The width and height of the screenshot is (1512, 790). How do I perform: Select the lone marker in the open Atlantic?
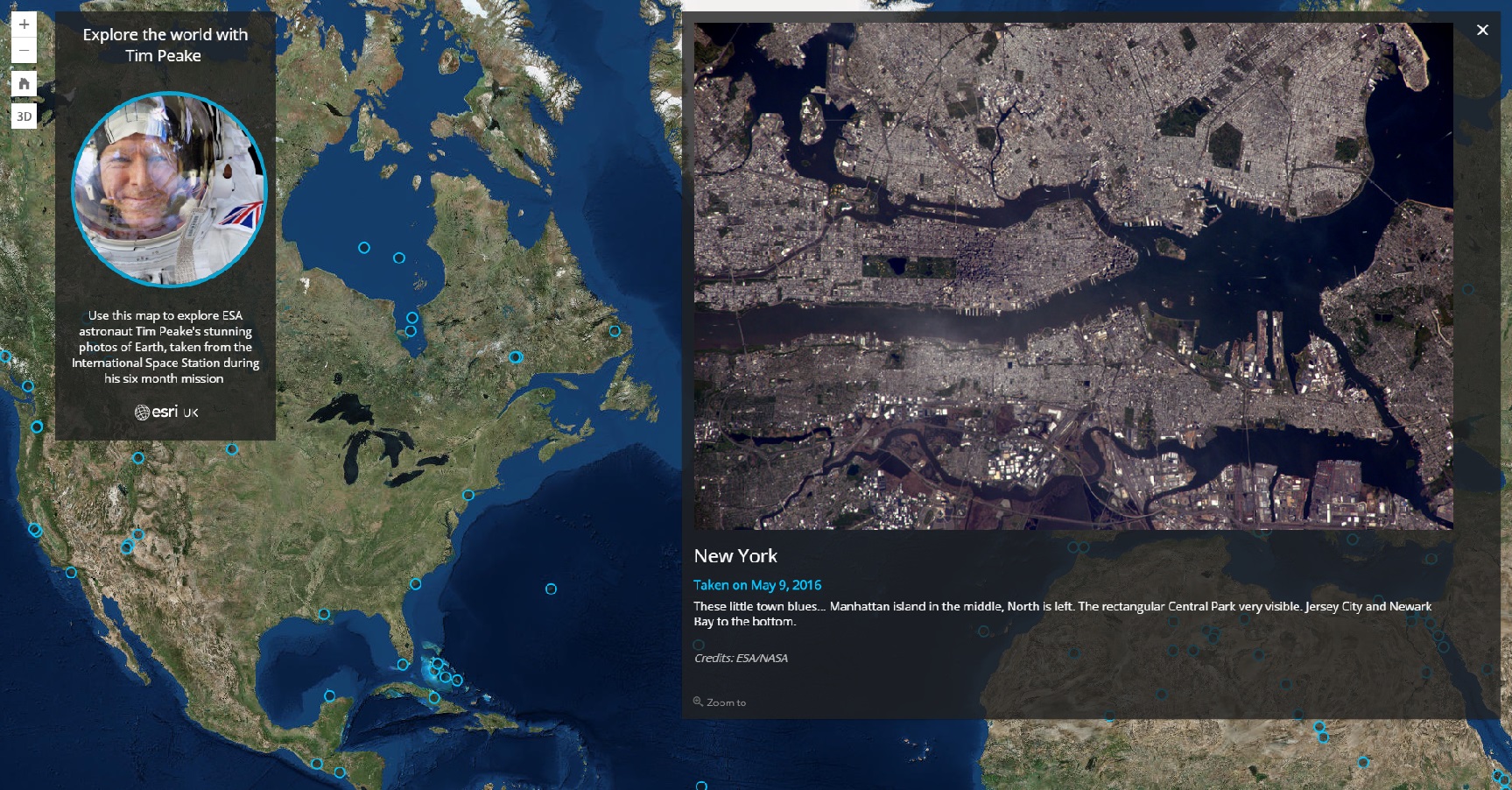pos(551,589)
